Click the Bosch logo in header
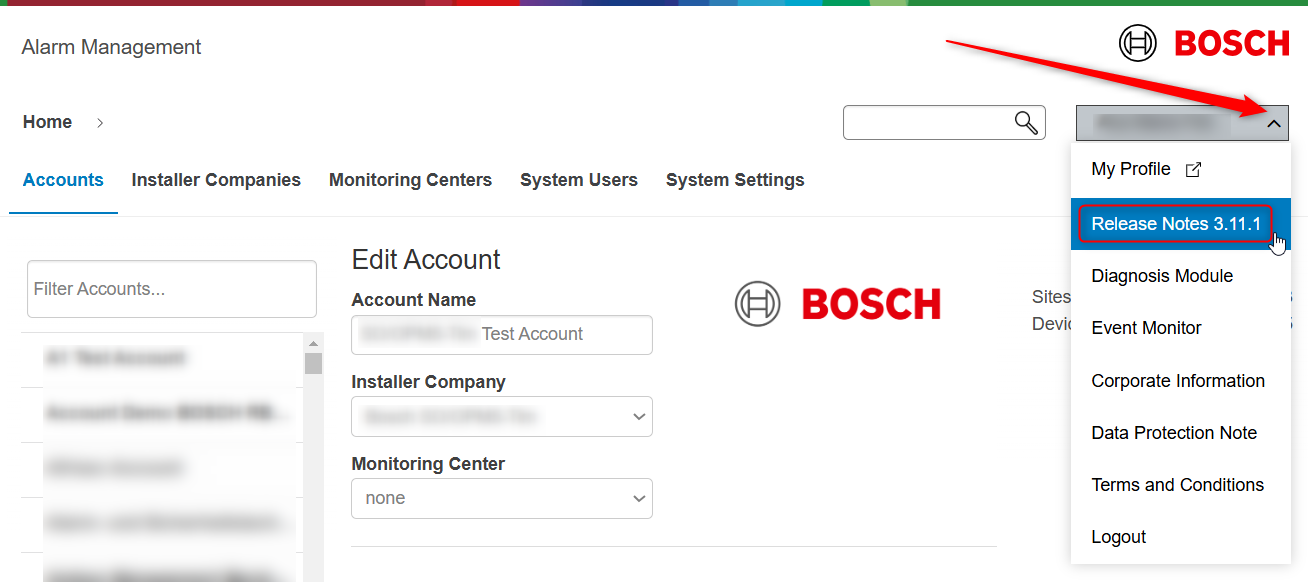Screen dimensions: 1308x582 click(x=1204, y=44)
